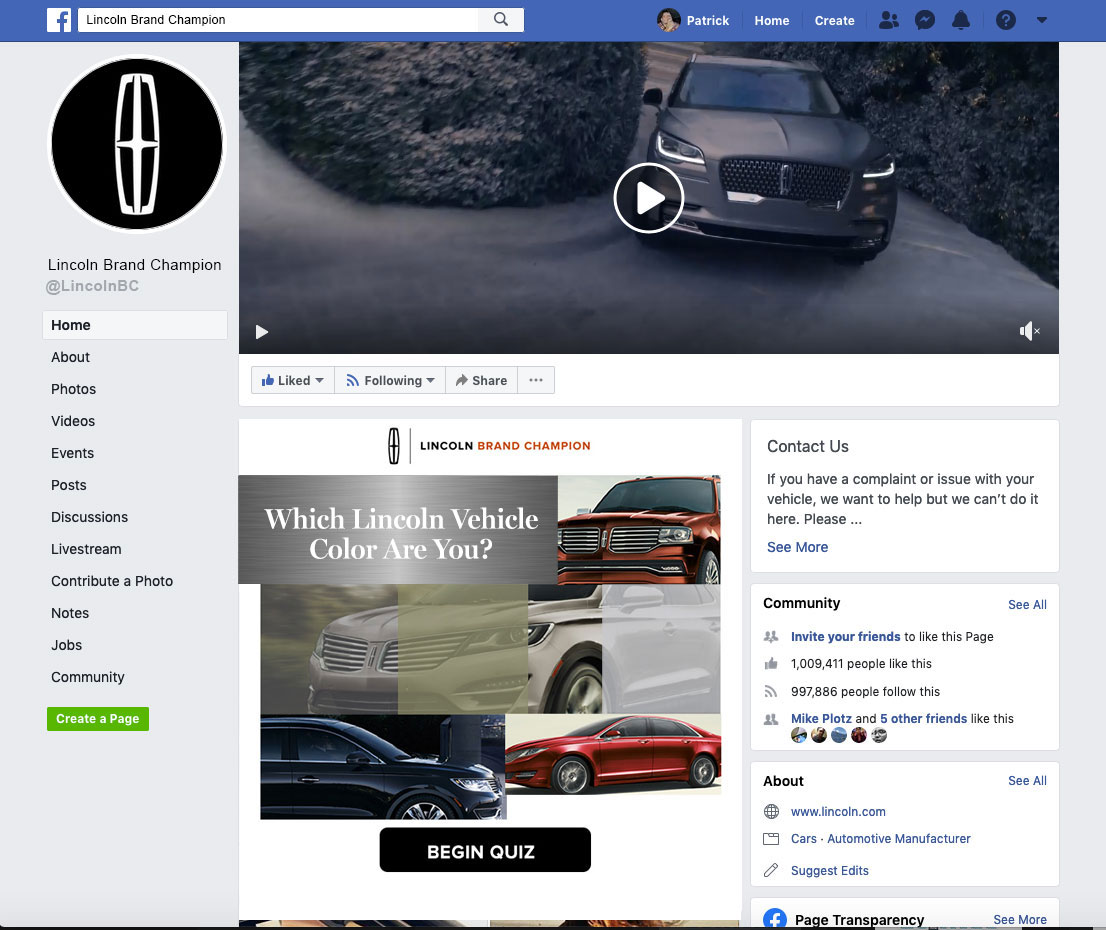
Task: Open the Events sidebar item
Action: [x=72, y=453]
